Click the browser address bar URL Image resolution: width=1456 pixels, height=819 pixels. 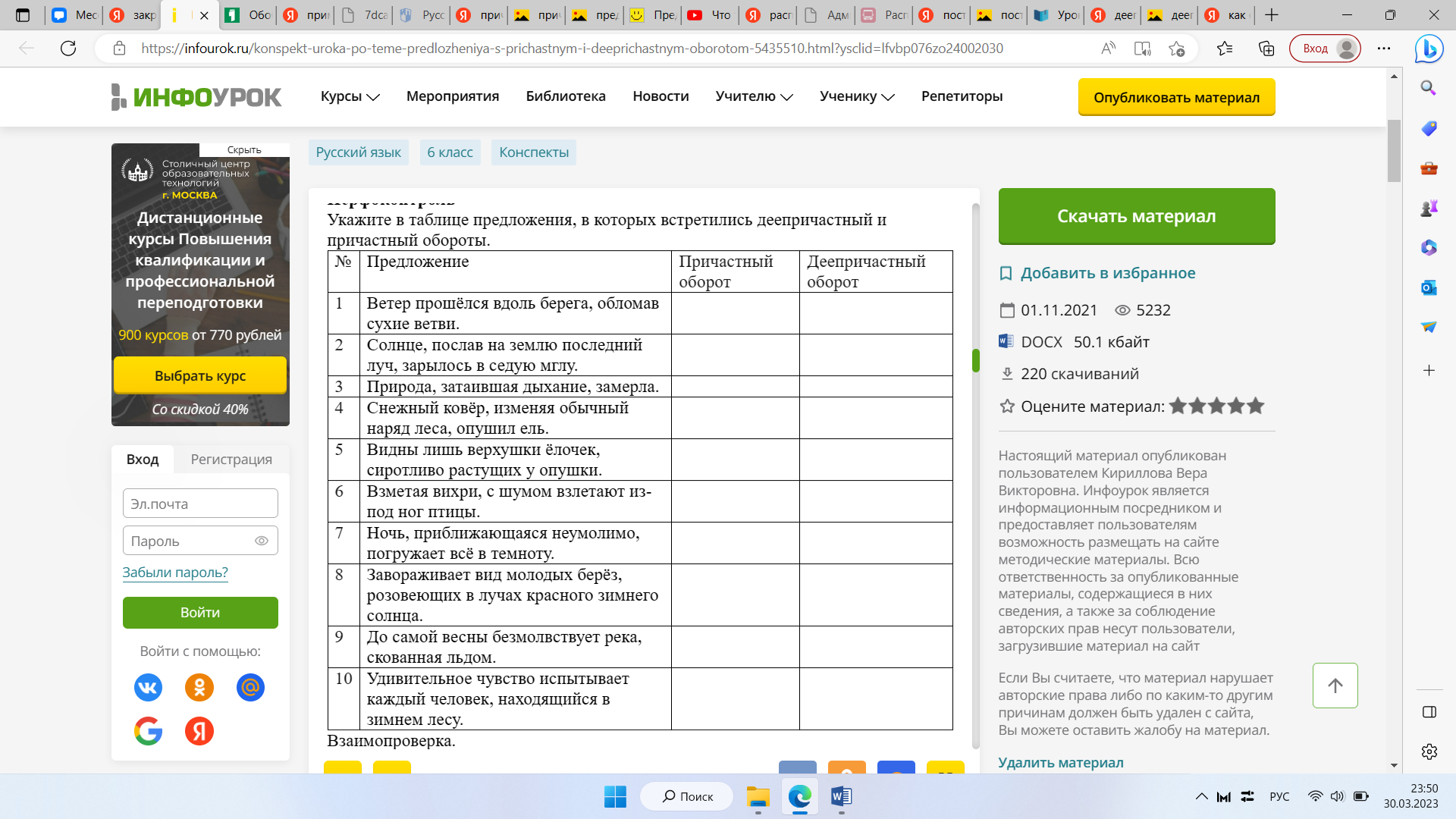[572, 49]
